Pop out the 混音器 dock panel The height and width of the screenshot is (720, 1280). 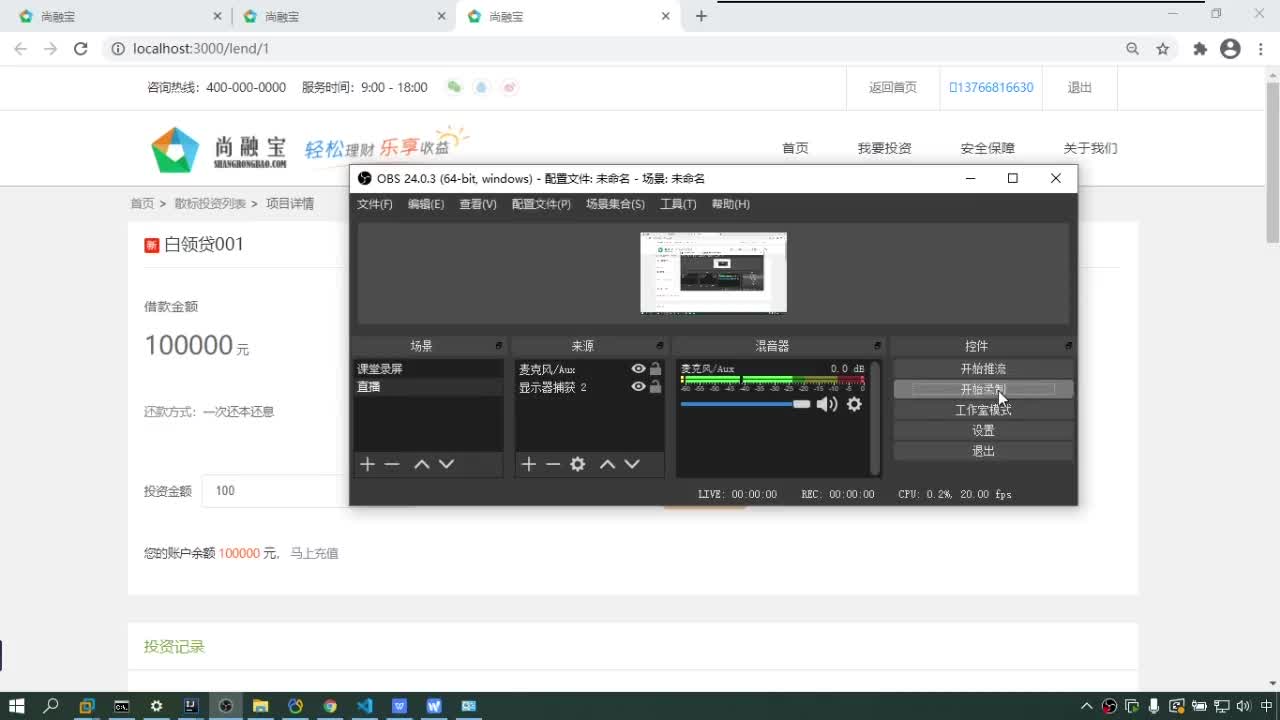[877, 346]
